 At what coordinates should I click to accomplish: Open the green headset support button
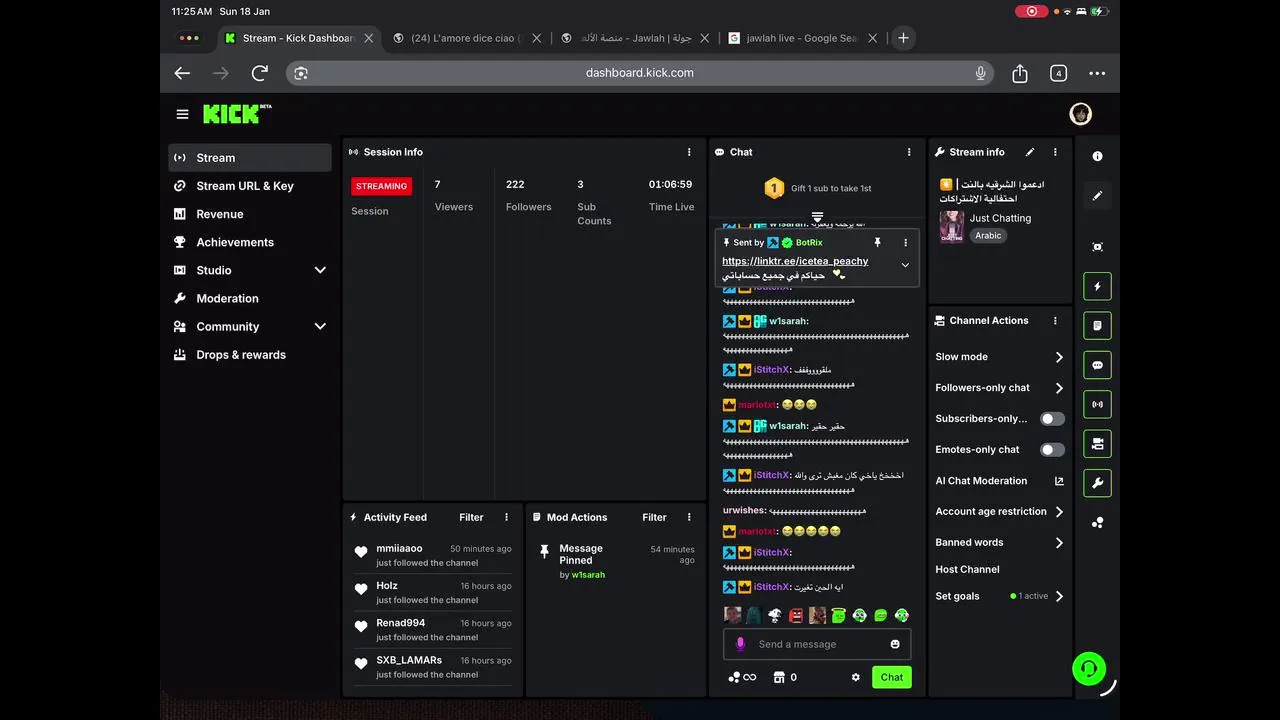[x=1089, y=668]
